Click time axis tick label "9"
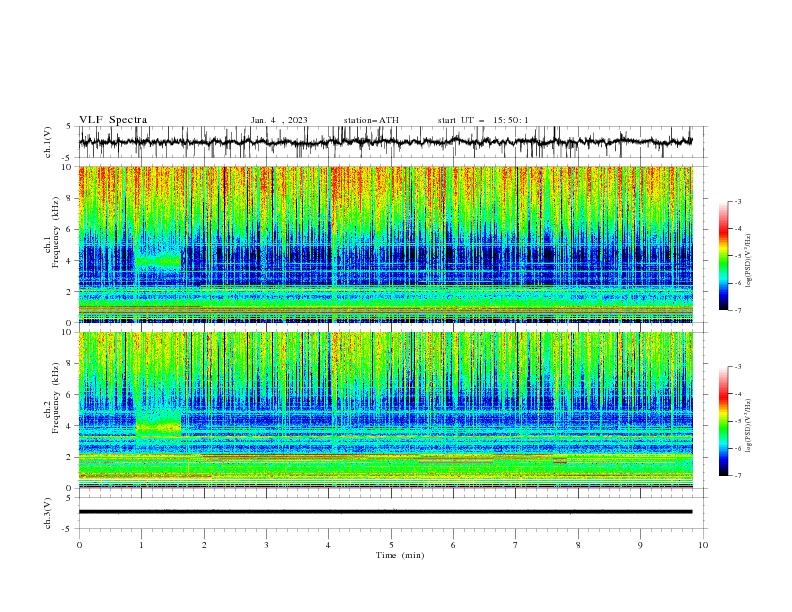Viewport: 792px width, 612px height. [x=640, y=545]
